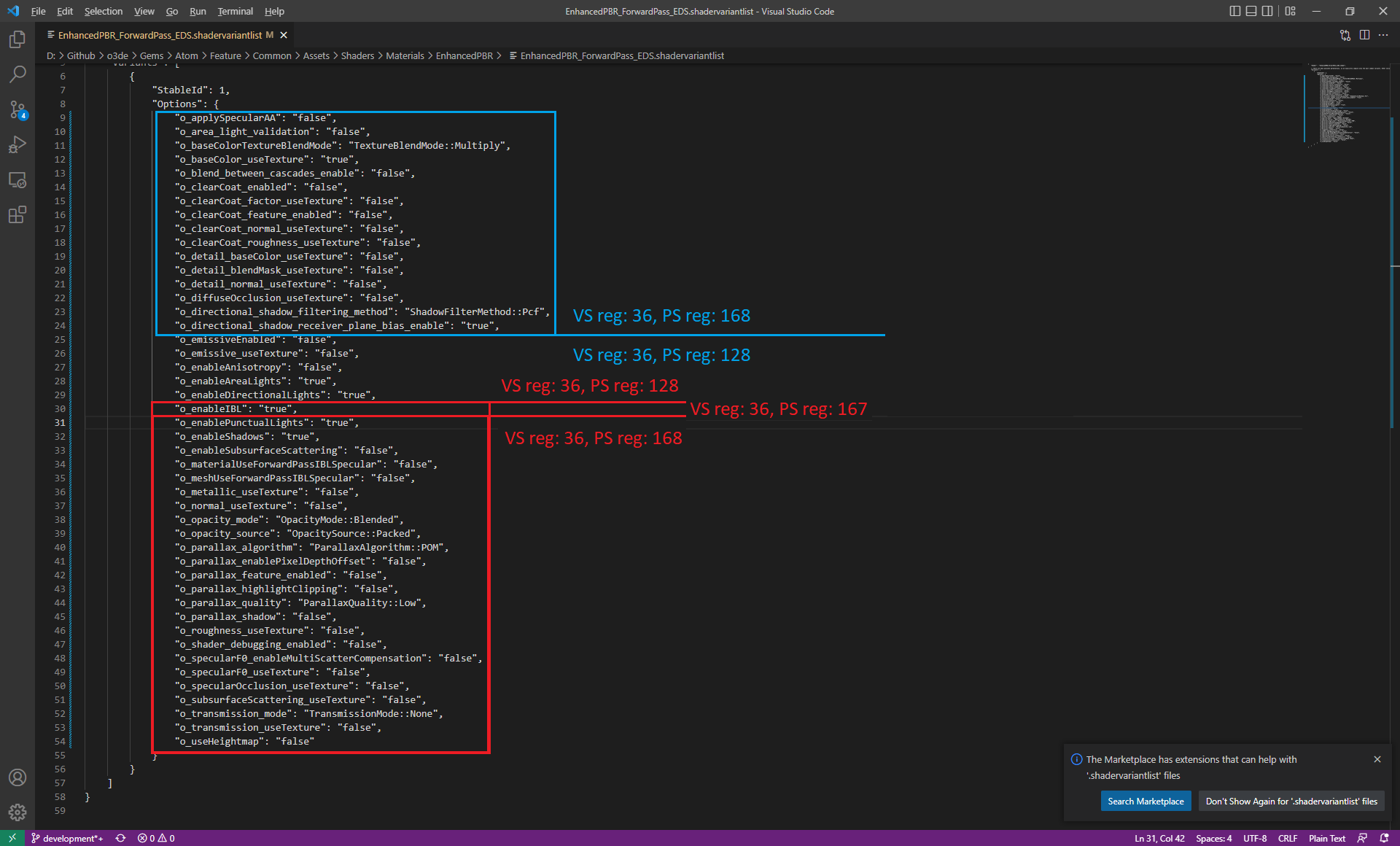The image size is (1400, 846).
Task: Open the More Actions ellipsis menu
Action: pos(1384,34)
